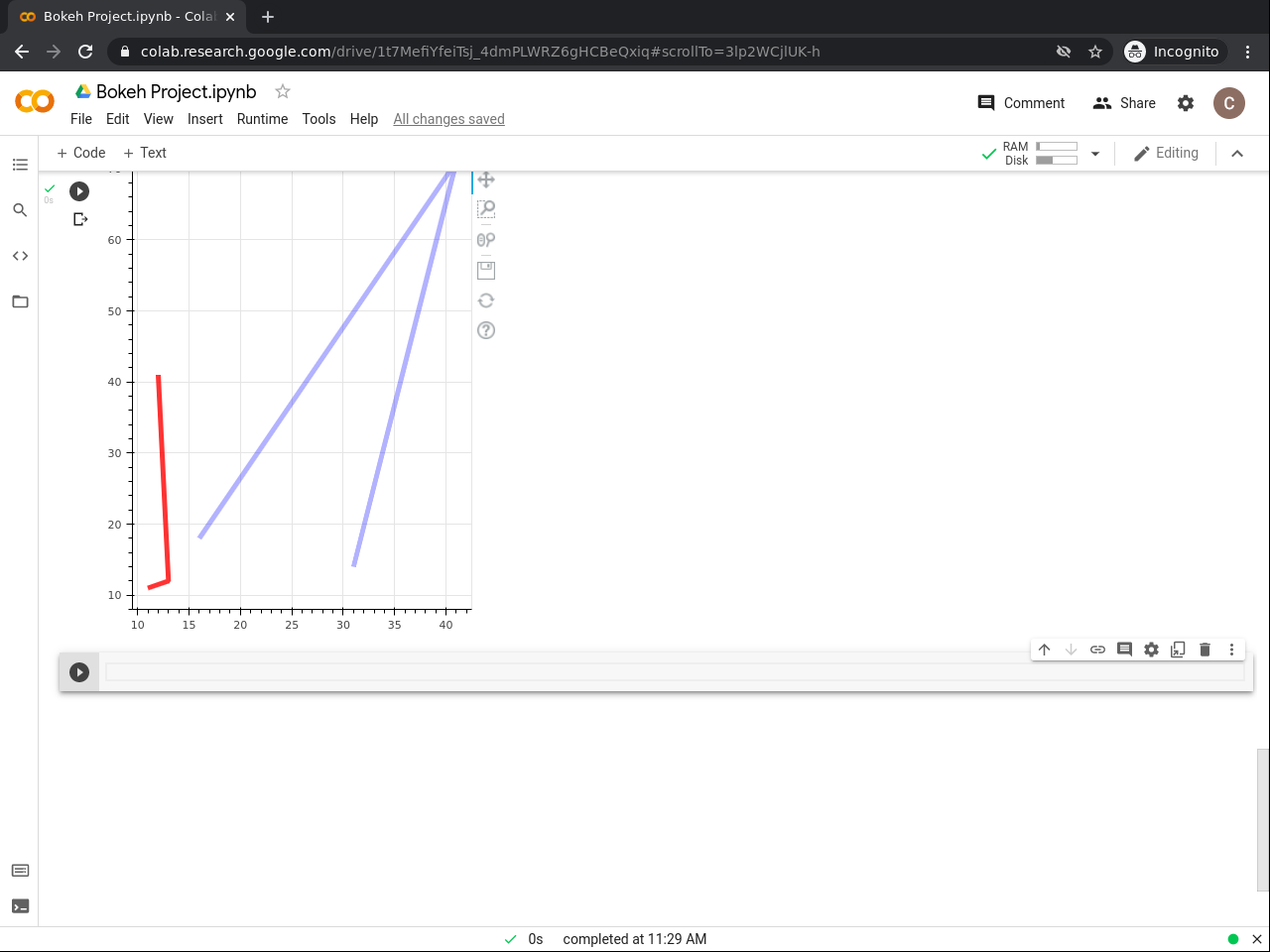Open the table of contents sidebar
The image size is (1270, 952).
20,165
